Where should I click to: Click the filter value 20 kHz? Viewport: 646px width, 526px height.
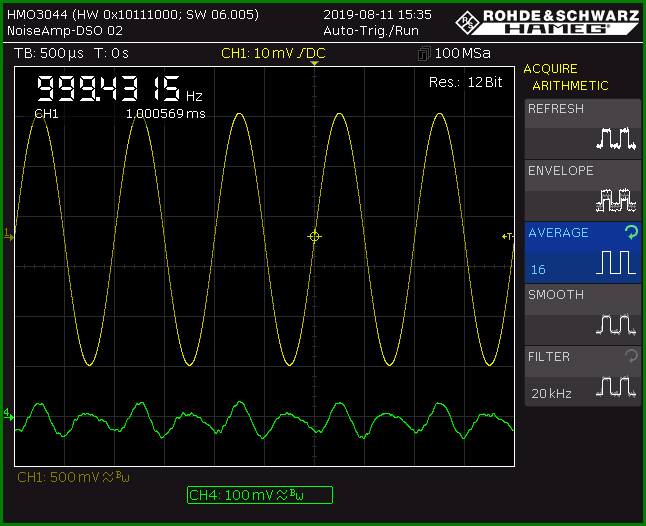click(x=551, y=394)
